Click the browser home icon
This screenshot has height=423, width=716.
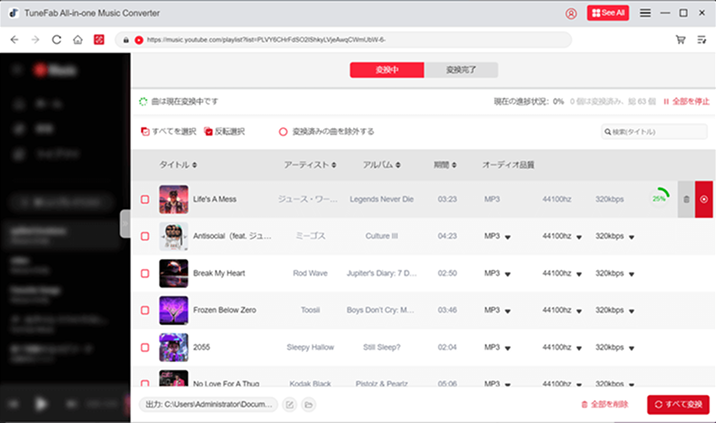pyautogui.click(x=78, y=40)
